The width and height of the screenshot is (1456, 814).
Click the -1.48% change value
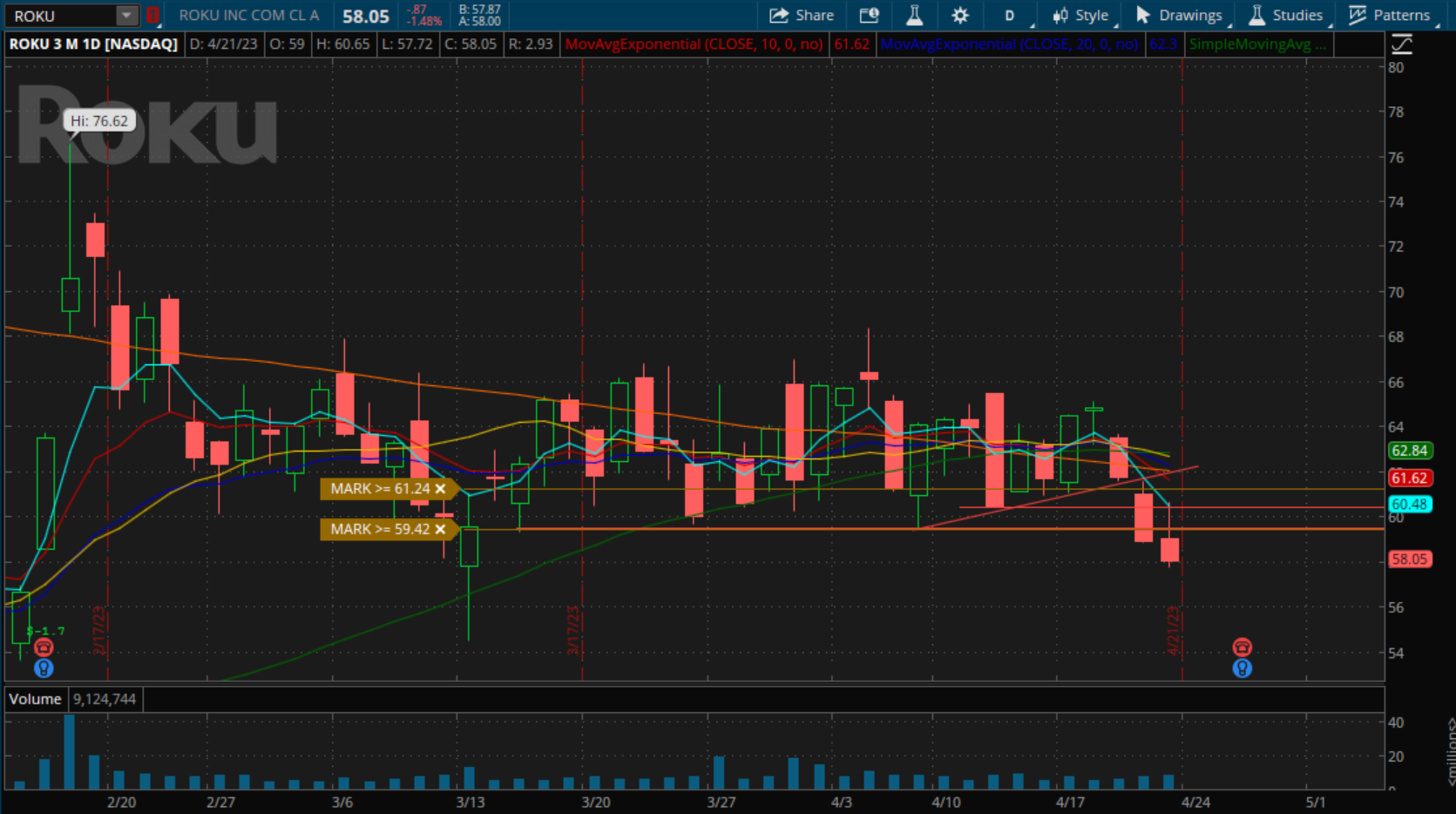(x=424, y=21)
